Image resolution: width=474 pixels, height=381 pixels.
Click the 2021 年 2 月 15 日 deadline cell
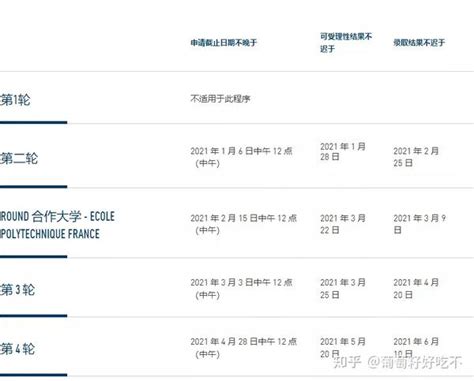pos(244,224)
